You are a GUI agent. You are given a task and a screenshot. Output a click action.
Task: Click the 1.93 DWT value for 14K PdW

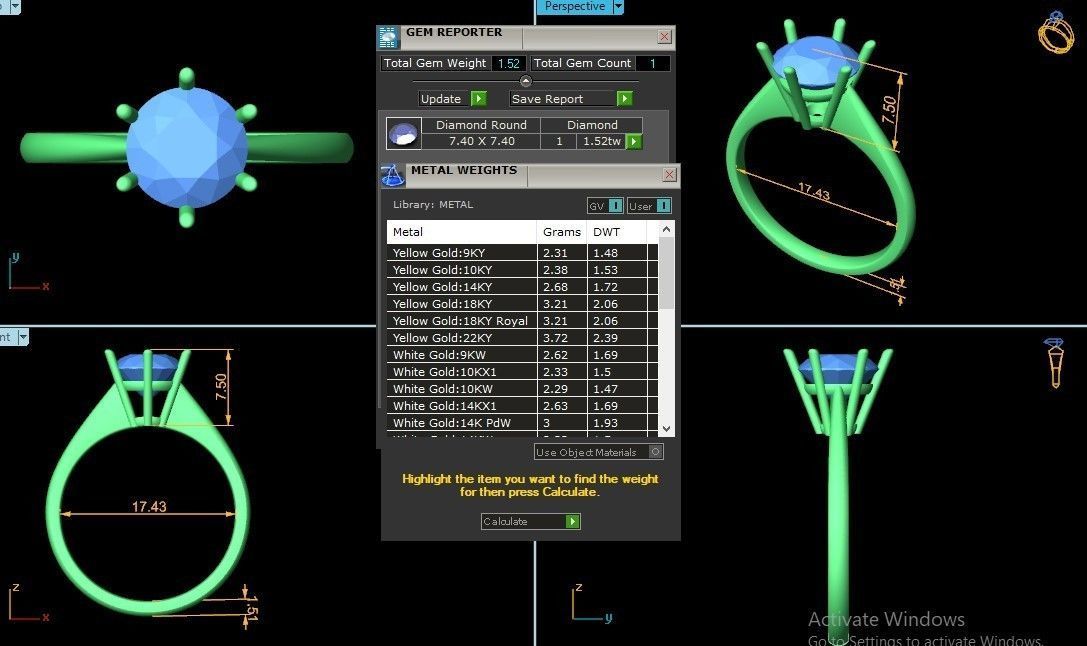tap(605, 423)
